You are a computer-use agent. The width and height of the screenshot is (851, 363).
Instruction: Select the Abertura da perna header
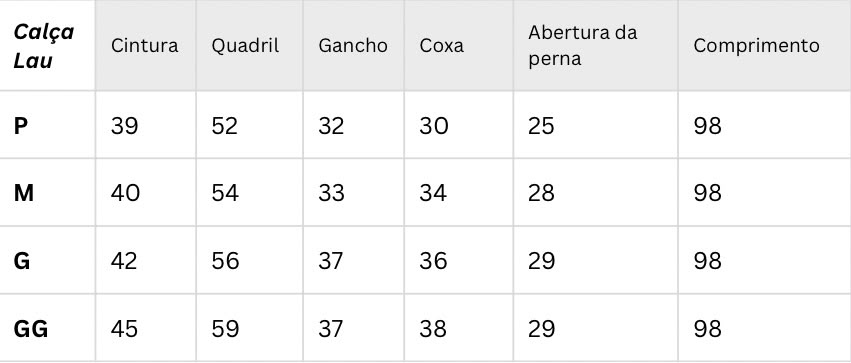[582, 46]
